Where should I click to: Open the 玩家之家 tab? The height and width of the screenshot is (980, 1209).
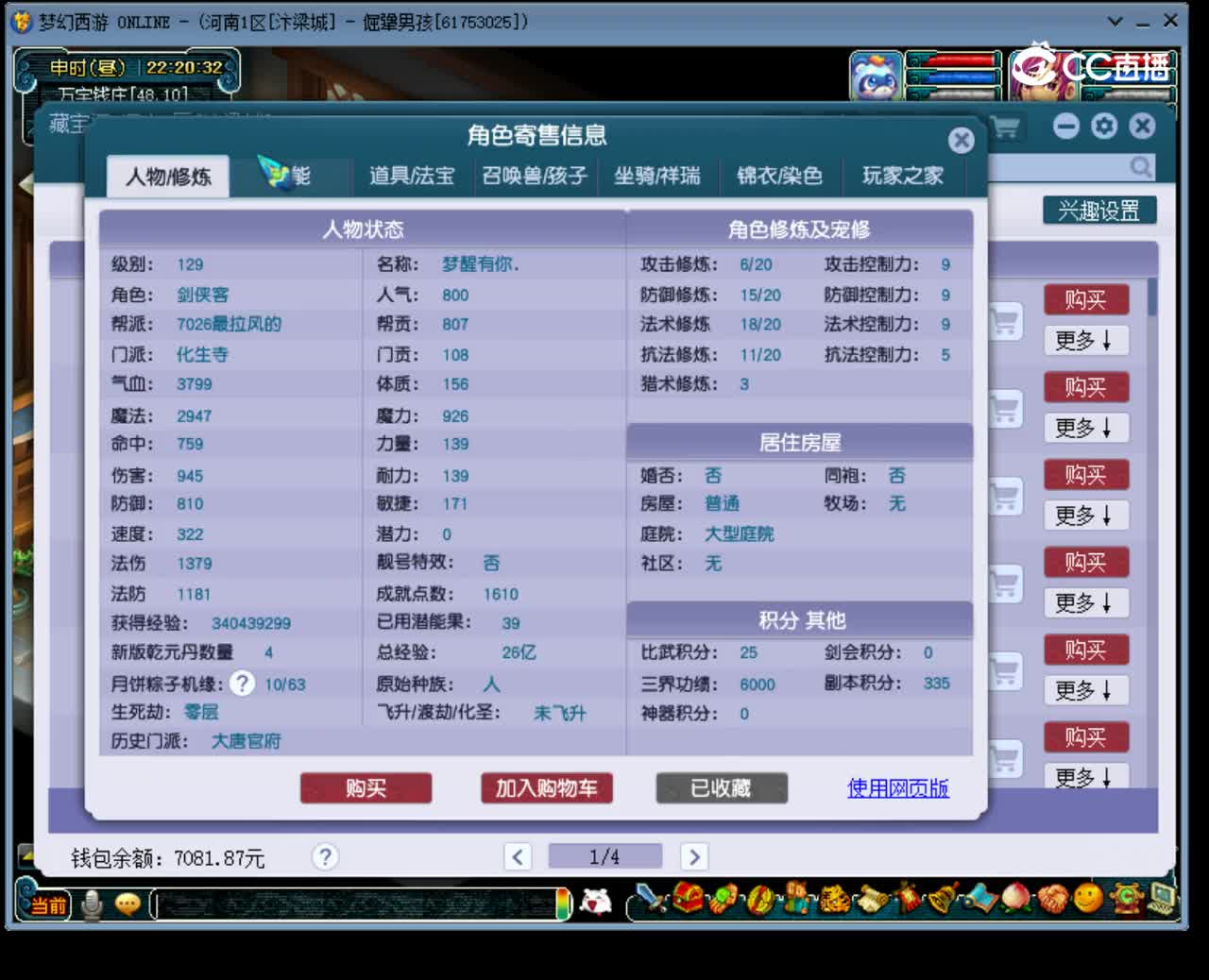[x=903, y=176]
